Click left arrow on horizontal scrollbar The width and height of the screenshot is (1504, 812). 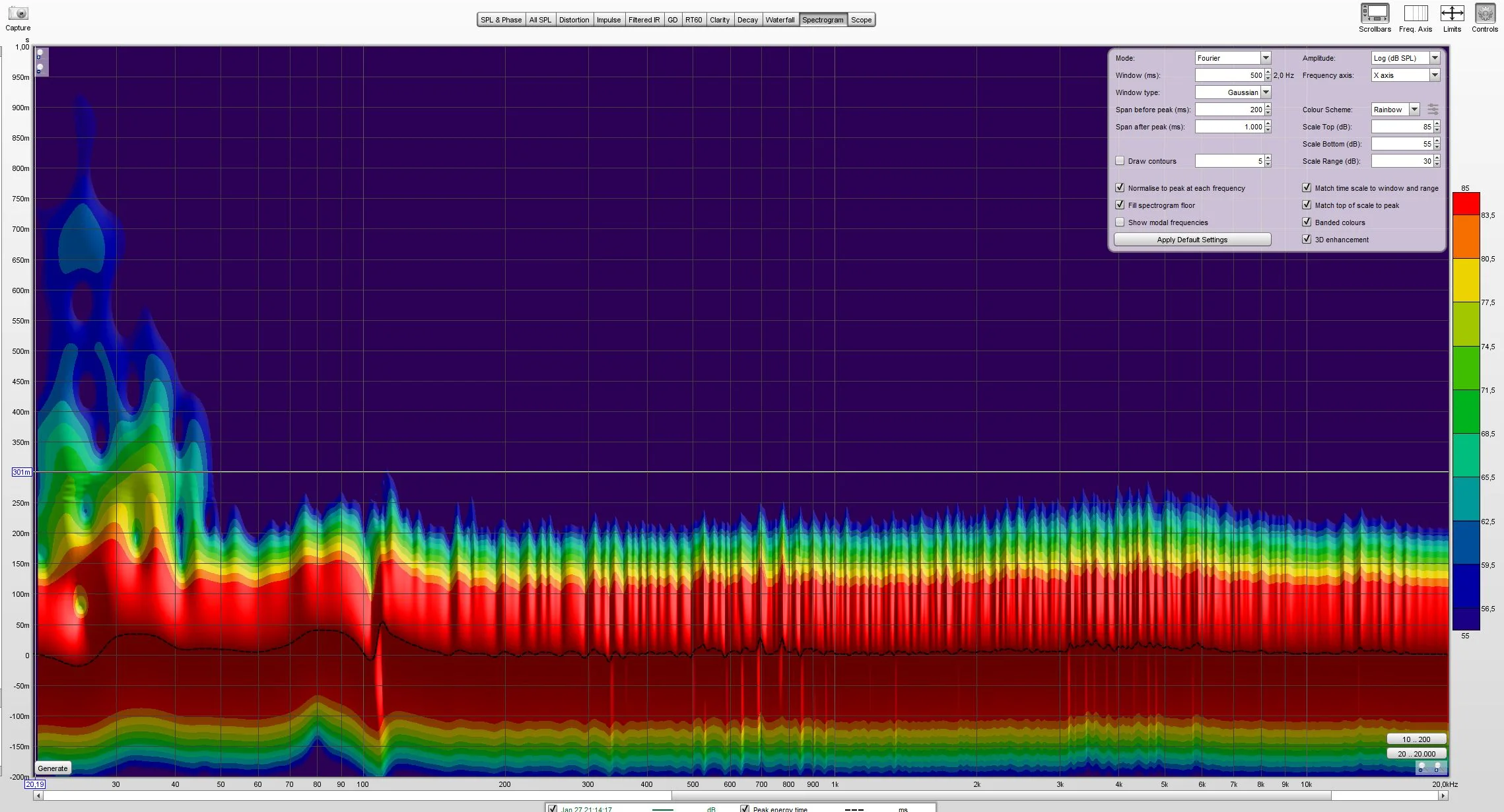(38, 796)
